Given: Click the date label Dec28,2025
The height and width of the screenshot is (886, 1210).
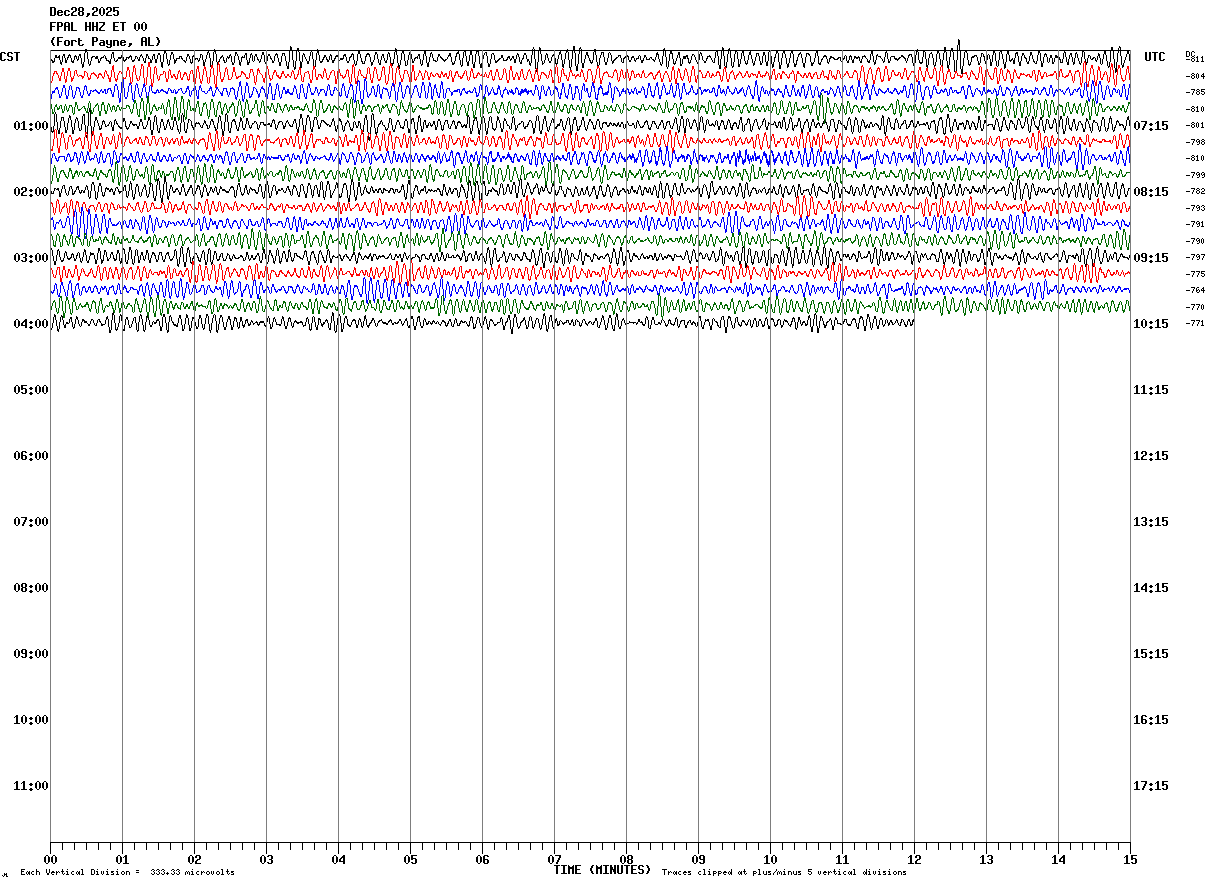Looking at the screenshot, I should [x=84, y=12].
